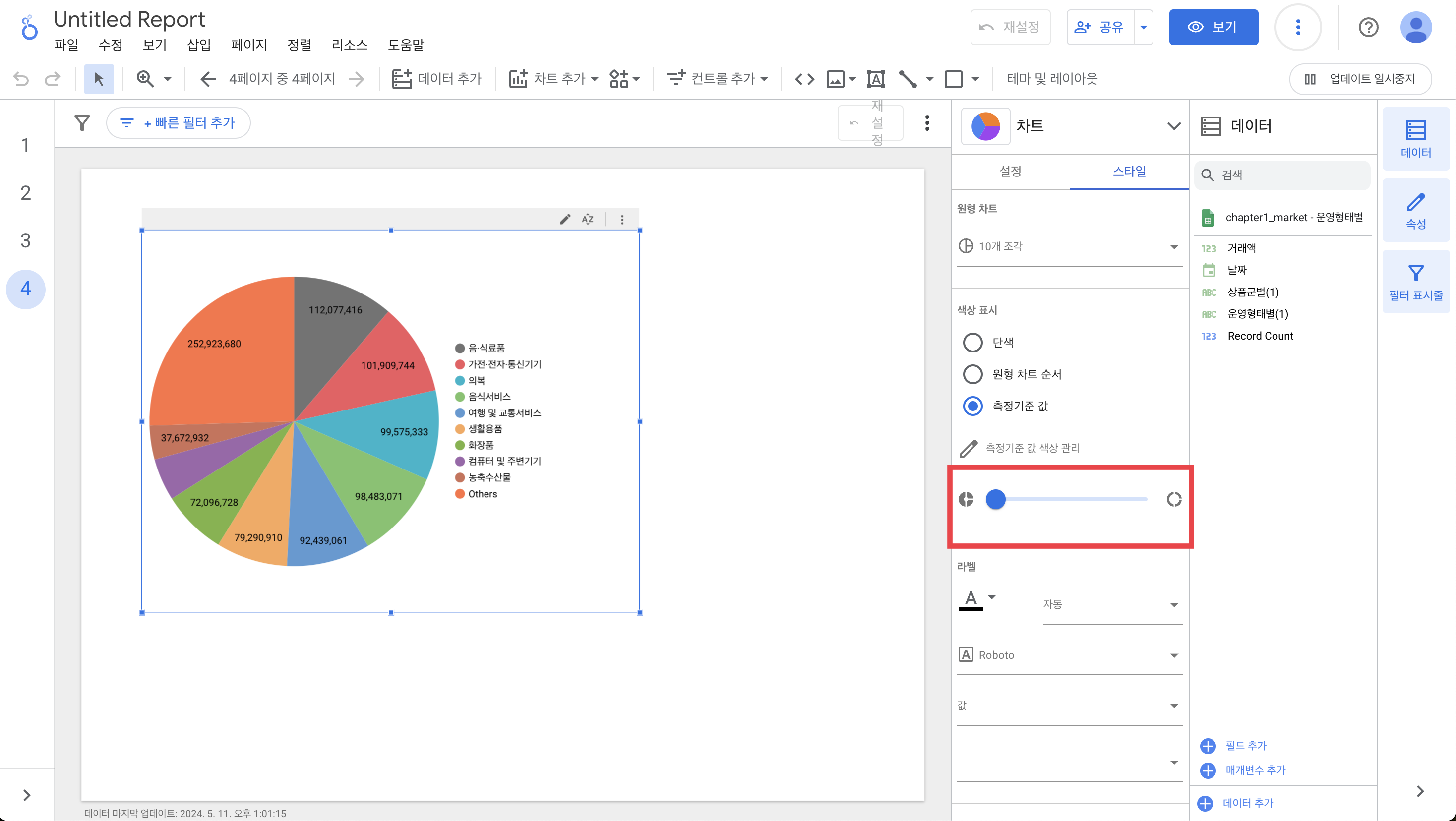Click the + 빠른 필터 추가 button
Viewport: 1456px width, 821px height.
click(x=179, y=122)
